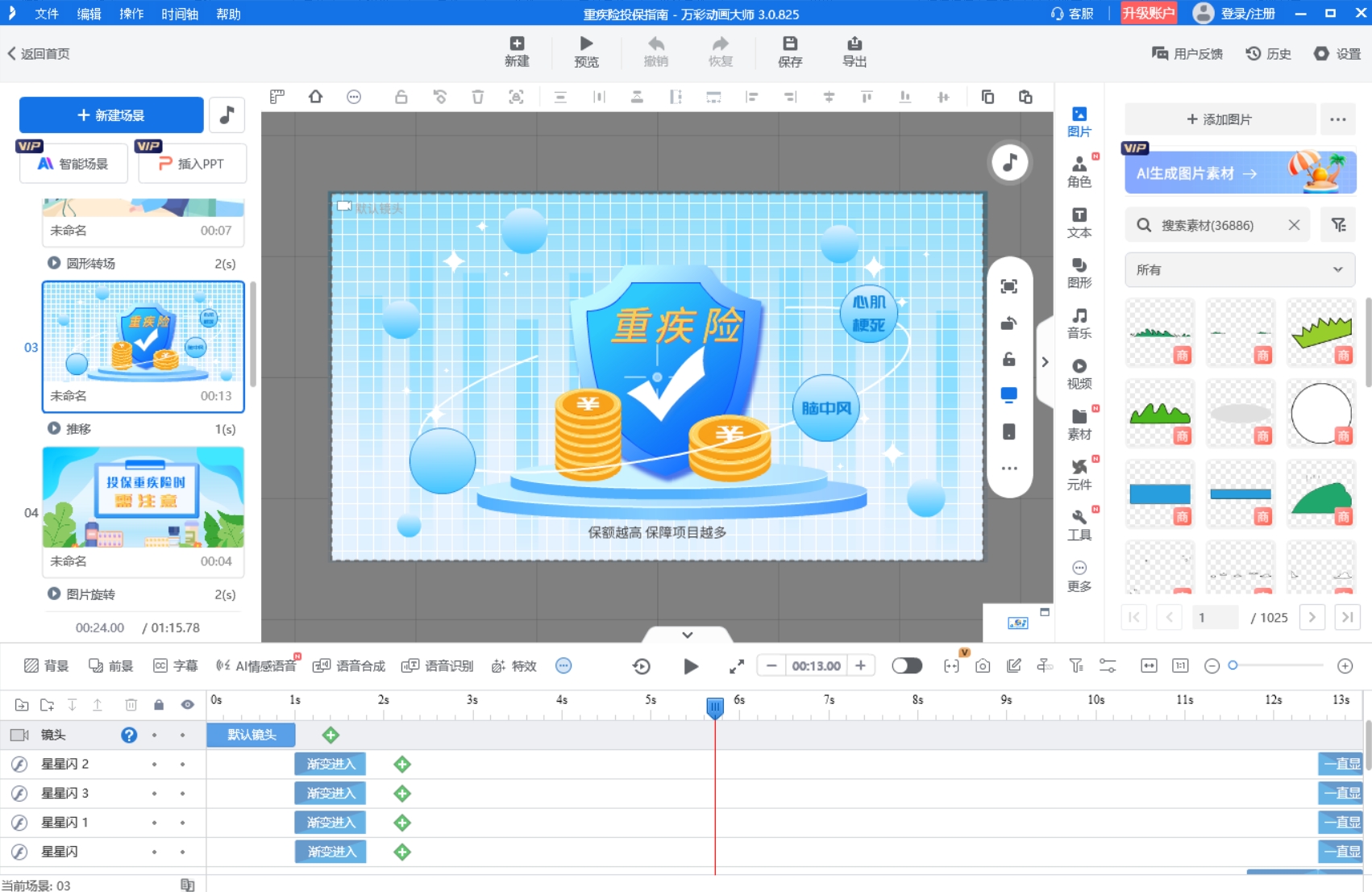This screenshot has width=1372, height=892.
Task: Click the 导出 export icon
Action: pyautogui.click(x=854, y=52)
